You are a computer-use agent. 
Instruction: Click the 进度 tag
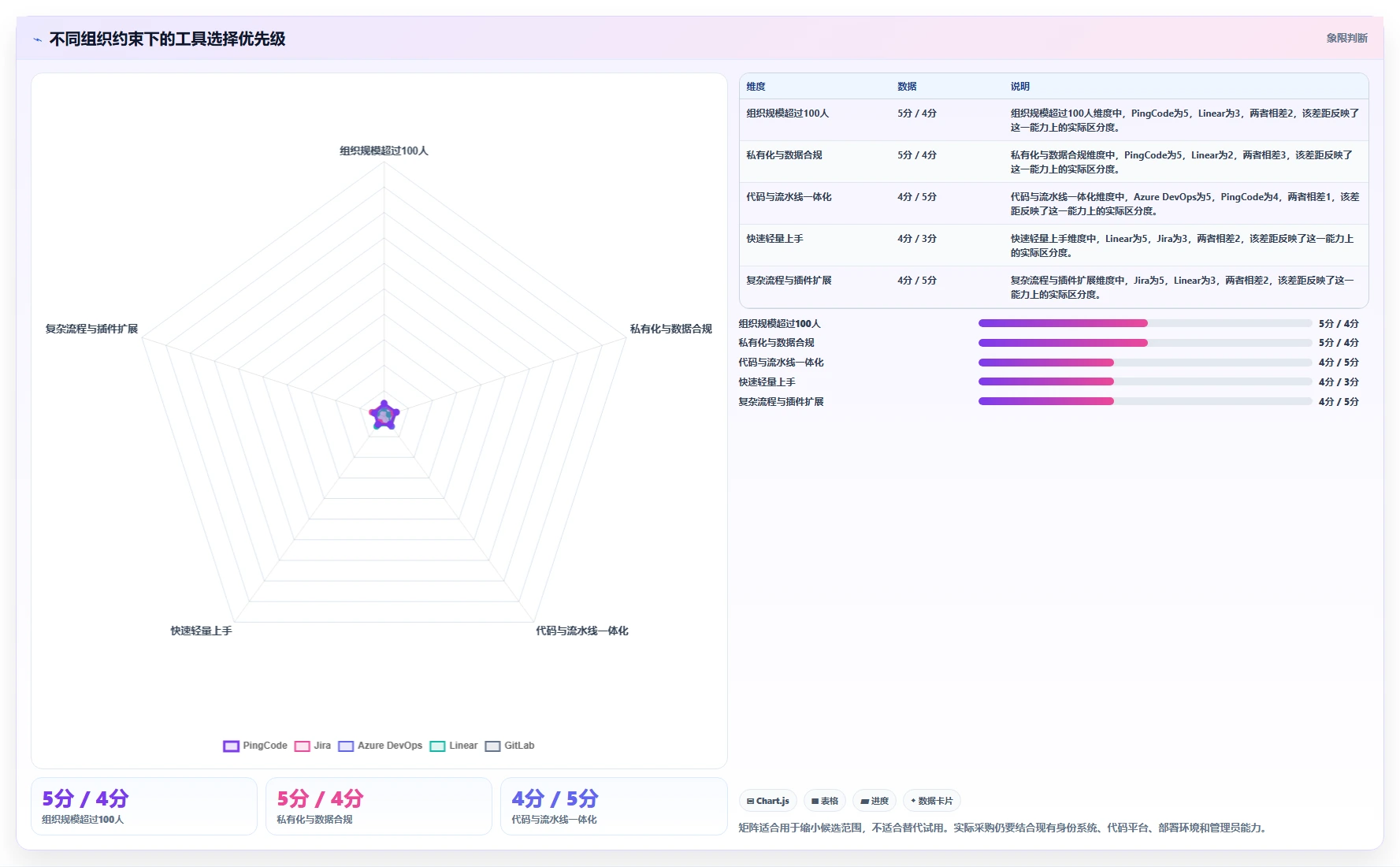(875, 801)
